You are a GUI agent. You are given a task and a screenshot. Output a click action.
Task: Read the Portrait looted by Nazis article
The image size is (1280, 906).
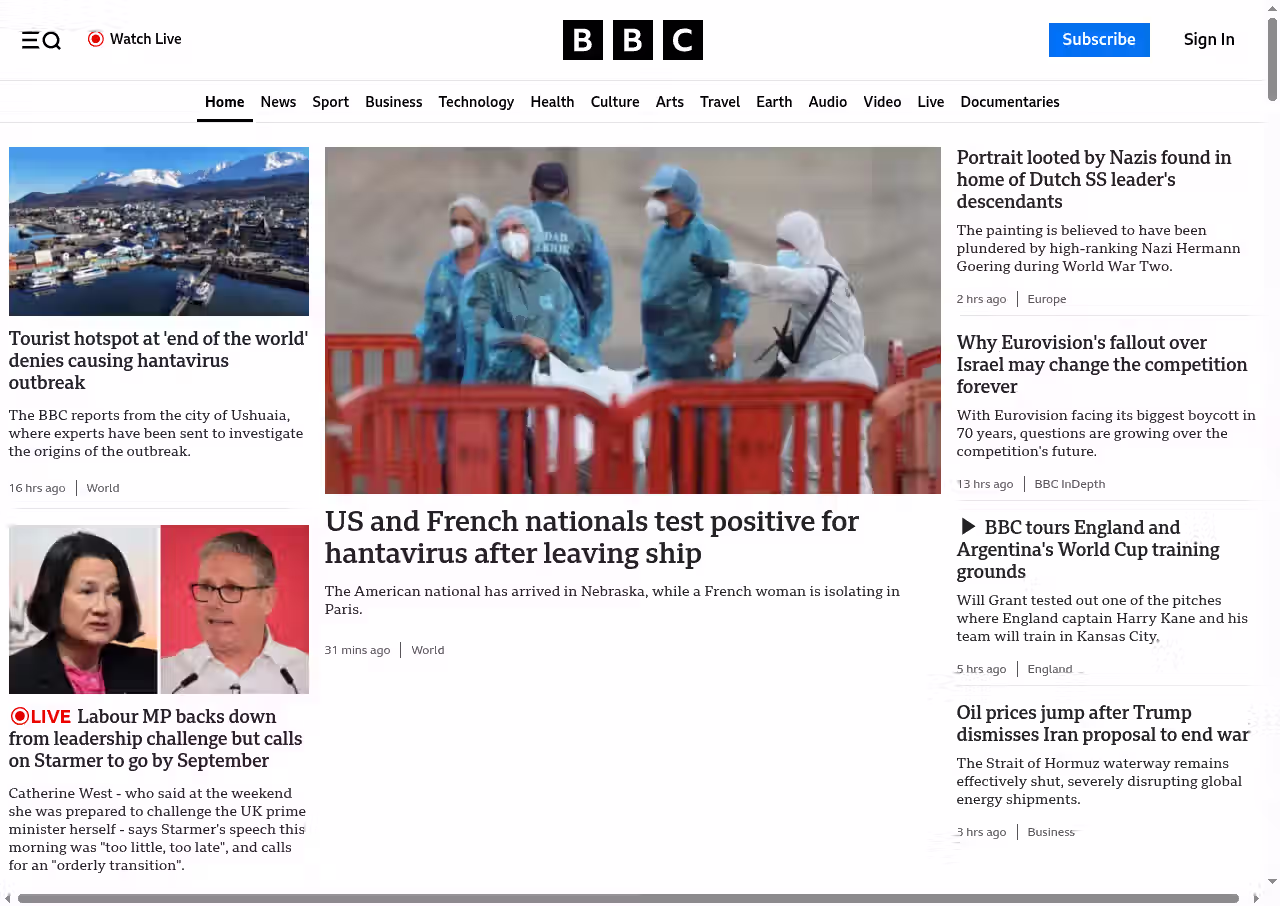point(1094,180)
